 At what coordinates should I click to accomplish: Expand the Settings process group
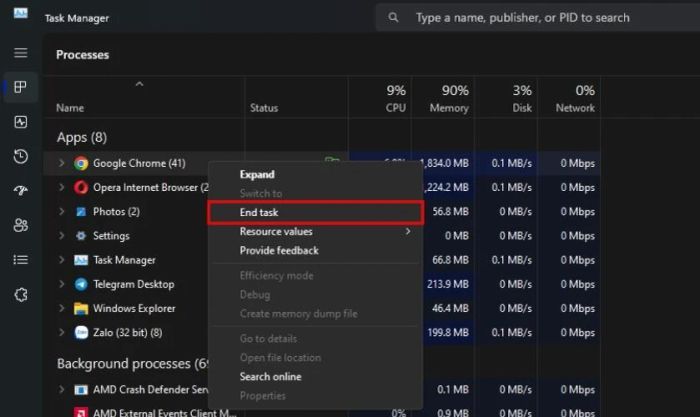point(62,236)
